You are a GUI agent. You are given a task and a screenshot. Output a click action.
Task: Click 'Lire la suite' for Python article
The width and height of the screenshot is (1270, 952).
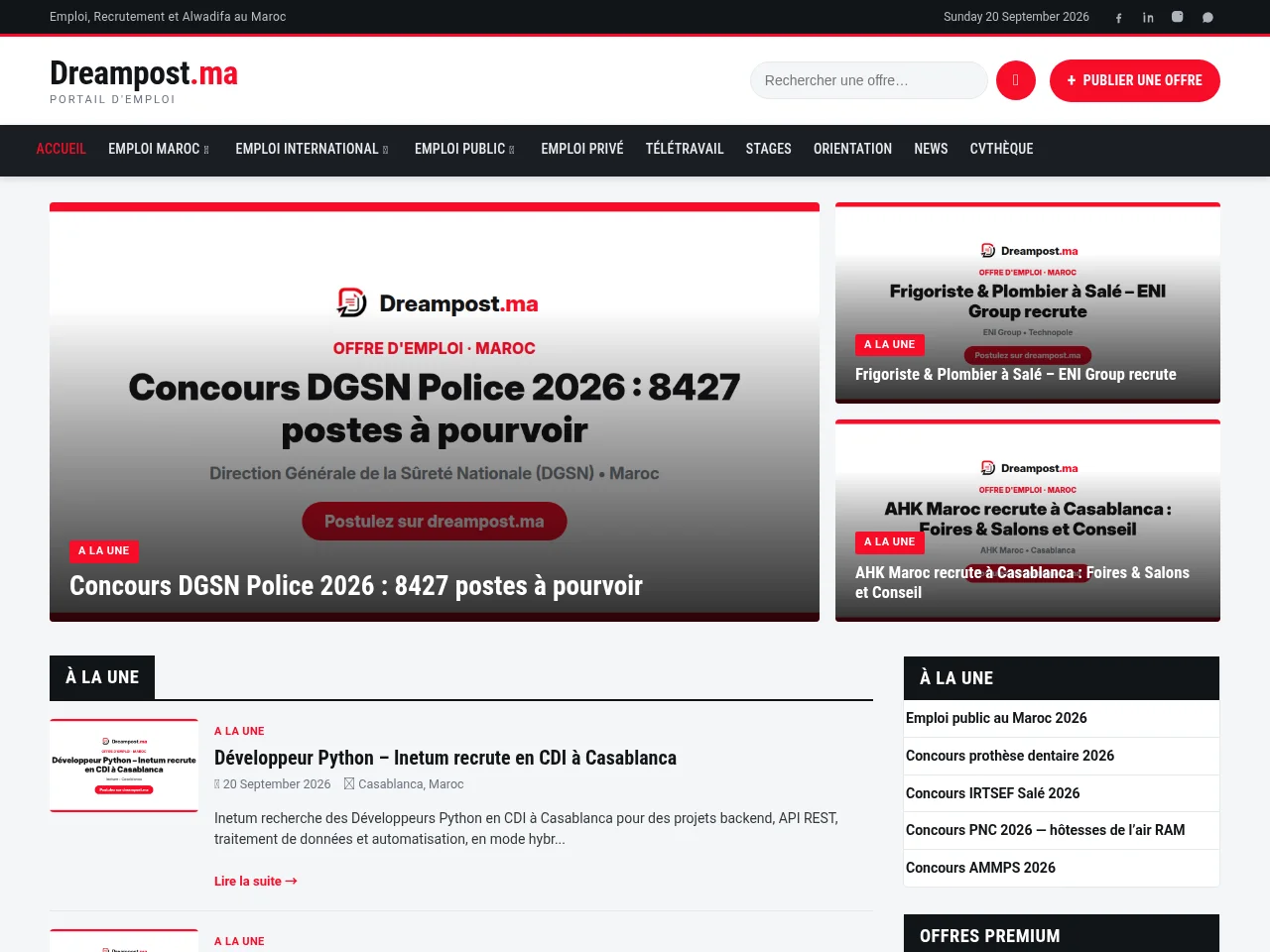256,881
